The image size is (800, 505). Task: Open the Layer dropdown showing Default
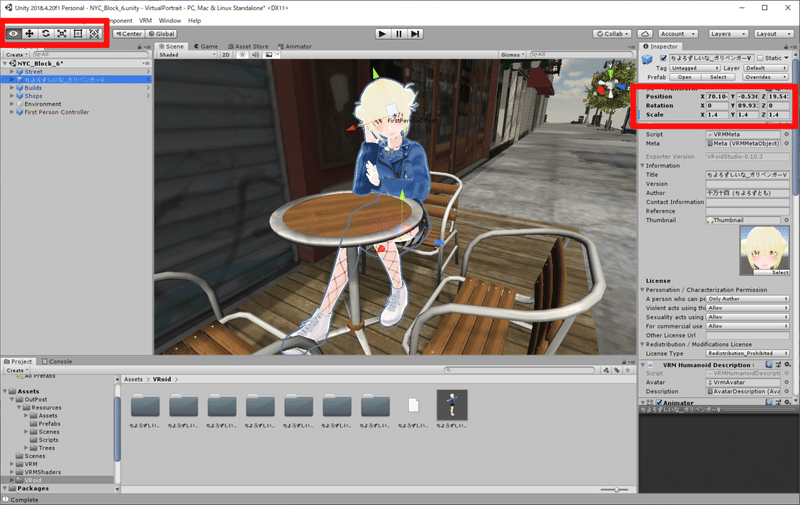click(x=765, y=68)
